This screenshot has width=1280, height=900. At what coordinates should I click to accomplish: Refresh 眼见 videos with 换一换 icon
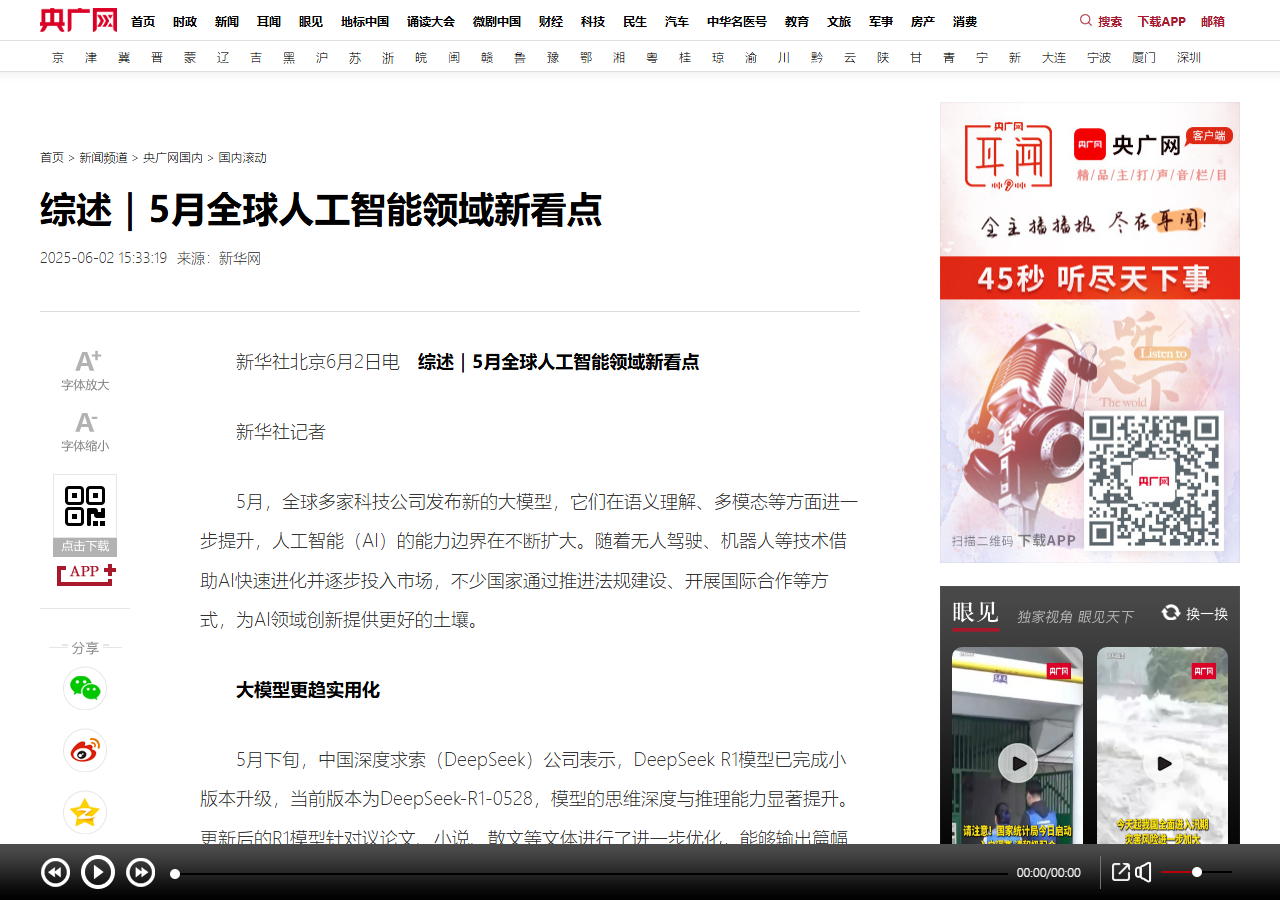point(1171,612)
